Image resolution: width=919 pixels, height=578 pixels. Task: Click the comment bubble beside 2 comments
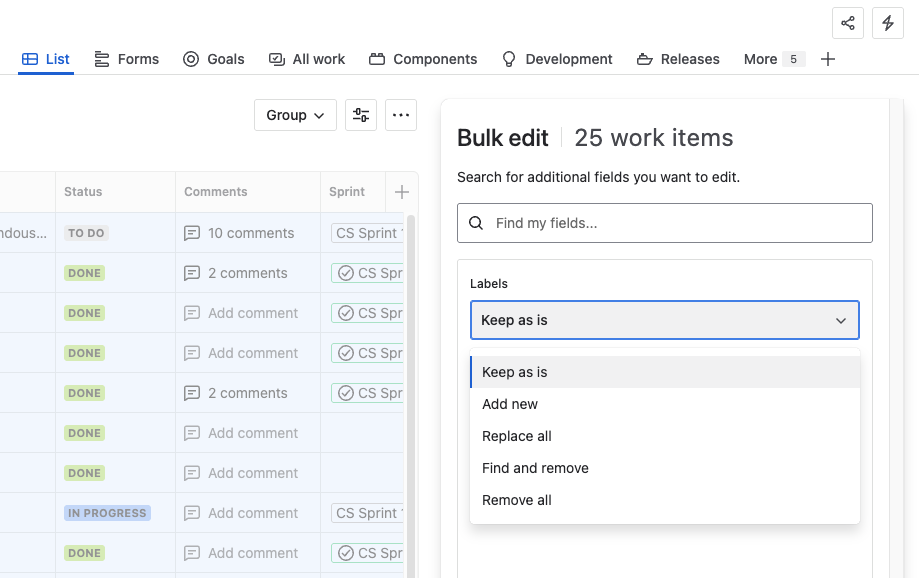pyautogui.click(x=191, y=272)
